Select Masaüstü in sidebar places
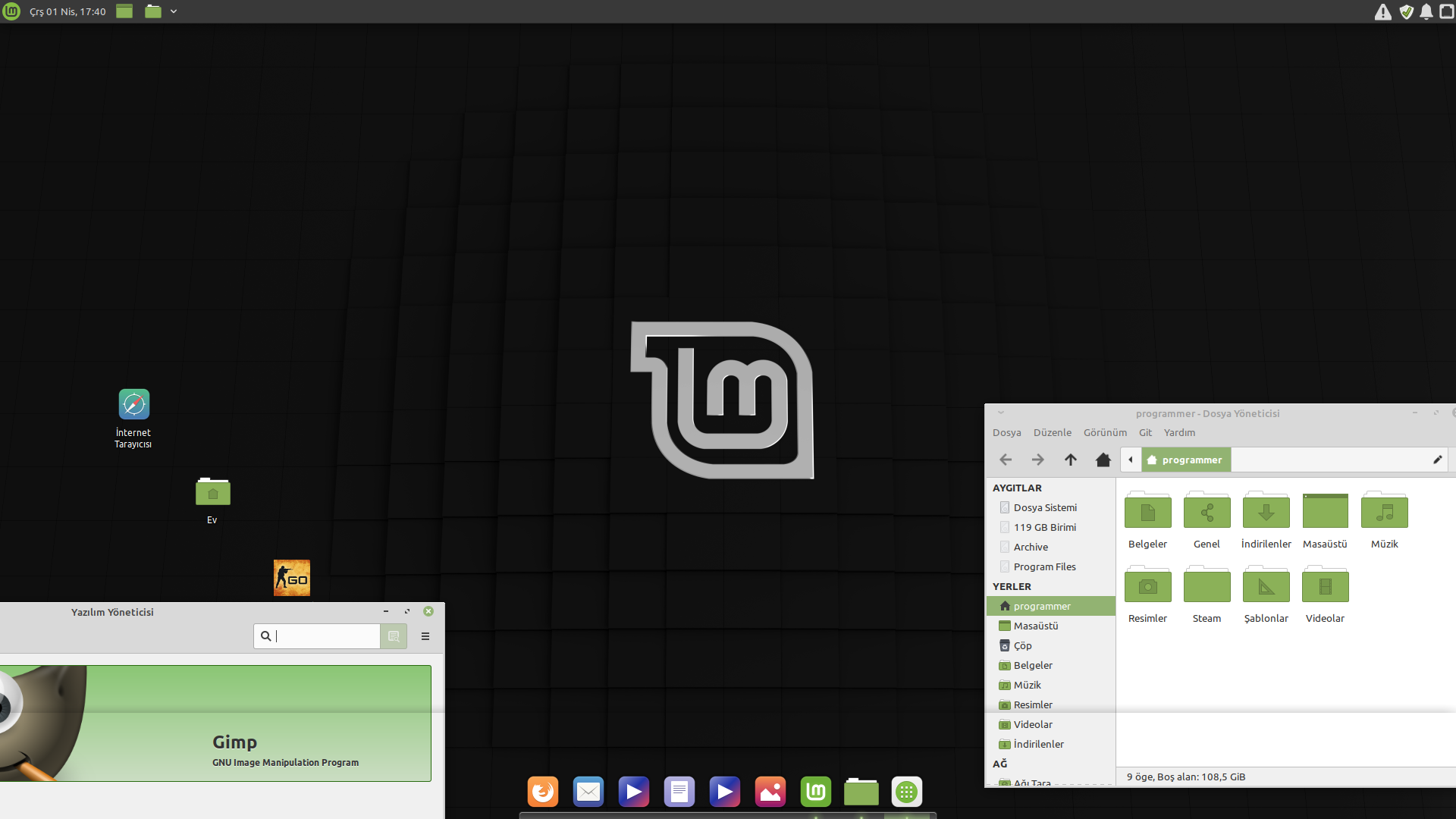The height and width of the screenshot is (819, 1456). (x=1051, y=626)
